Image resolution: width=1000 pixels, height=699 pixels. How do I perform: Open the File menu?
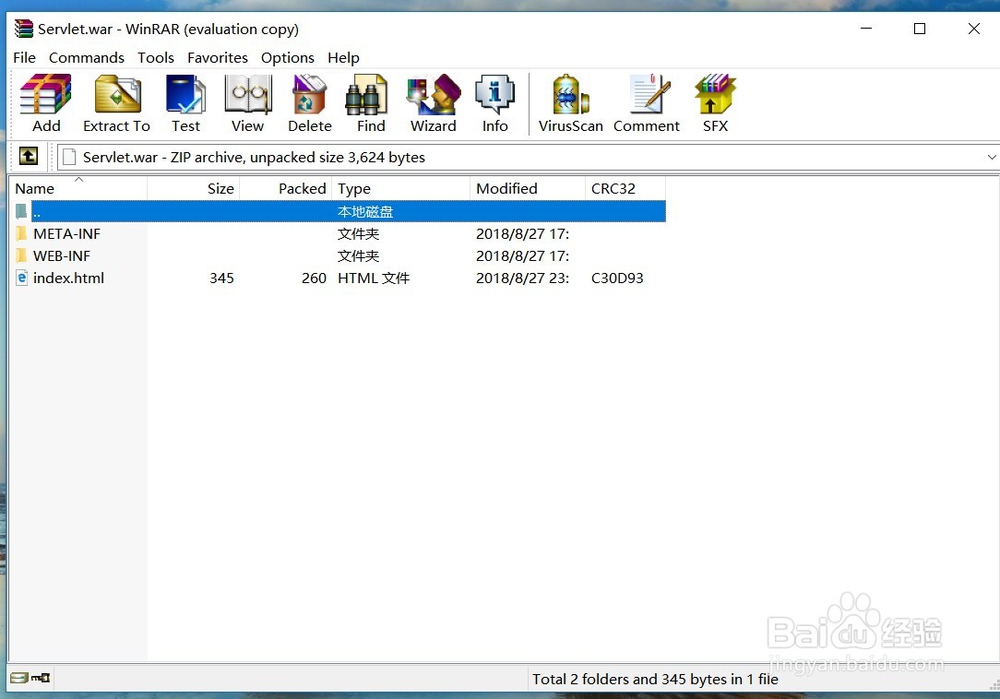(x=24, y=57)
